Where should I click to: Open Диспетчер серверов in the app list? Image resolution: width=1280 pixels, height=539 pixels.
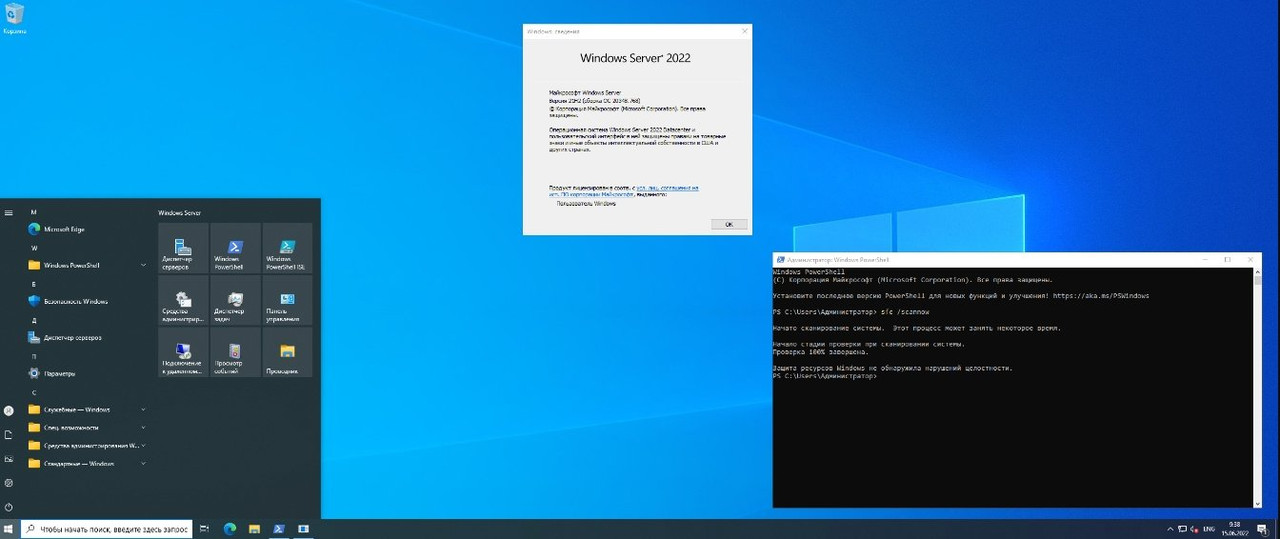point(88,337)
